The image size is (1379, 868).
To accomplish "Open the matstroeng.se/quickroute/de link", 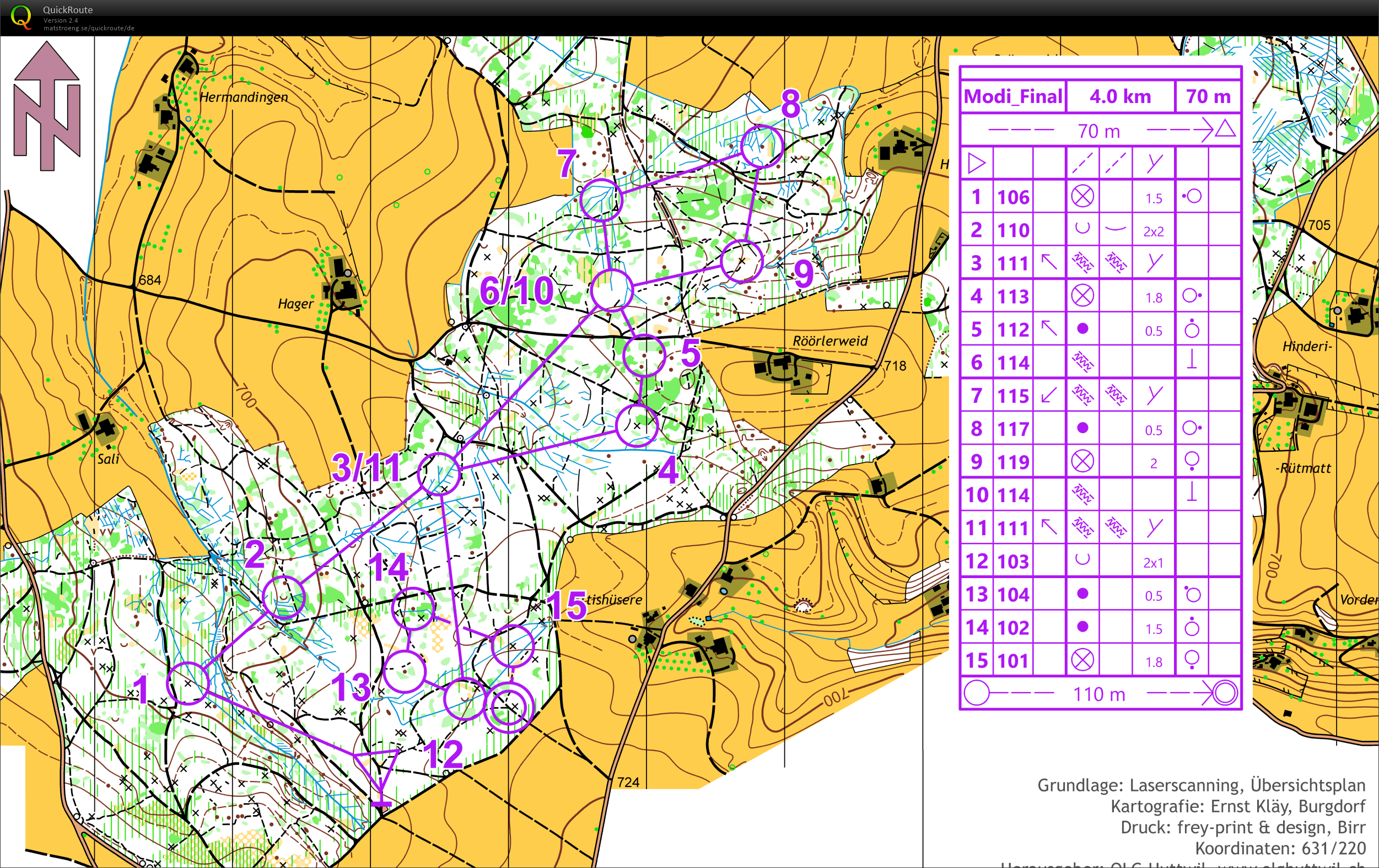I will (x=89, y=28).
